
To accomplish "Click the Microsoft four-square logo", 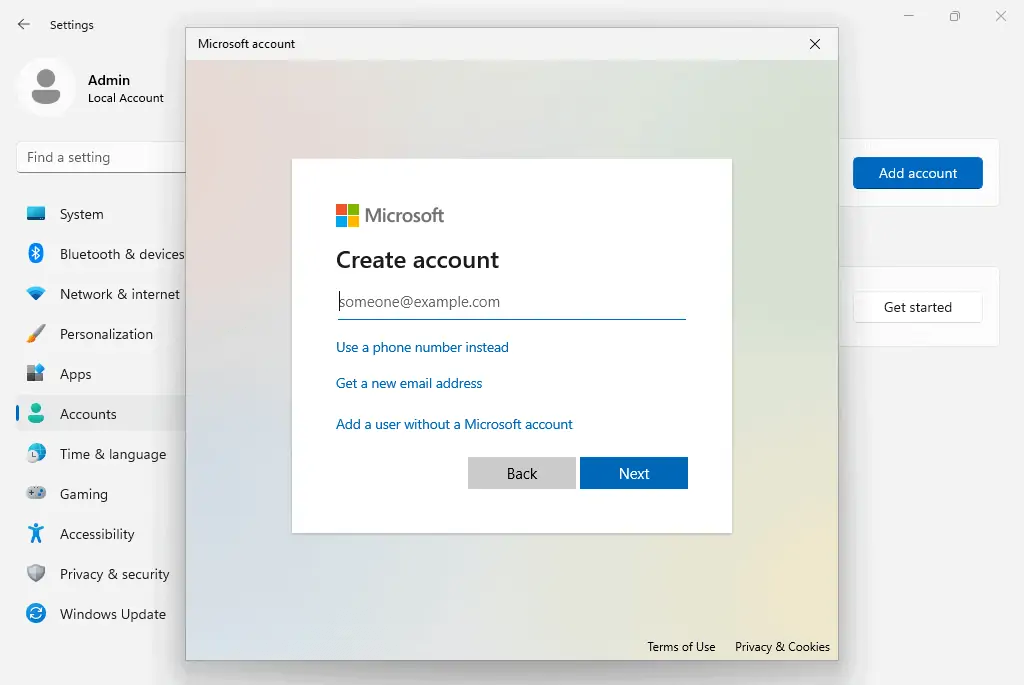I will pyautogui.click(x=347, y=215).
